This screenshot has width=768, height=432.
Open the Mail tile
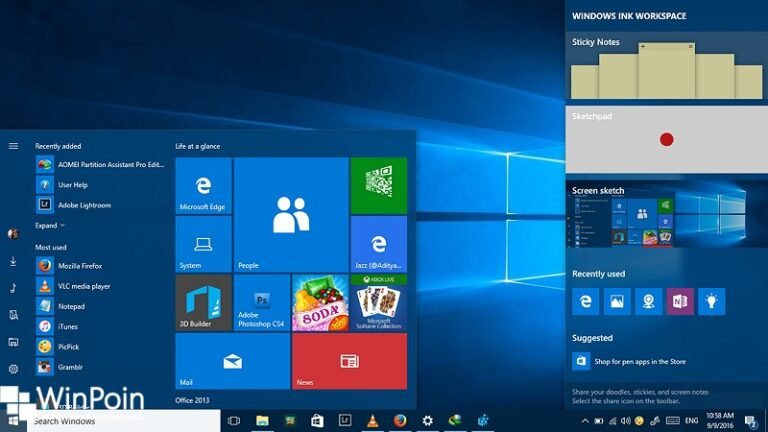232,361
